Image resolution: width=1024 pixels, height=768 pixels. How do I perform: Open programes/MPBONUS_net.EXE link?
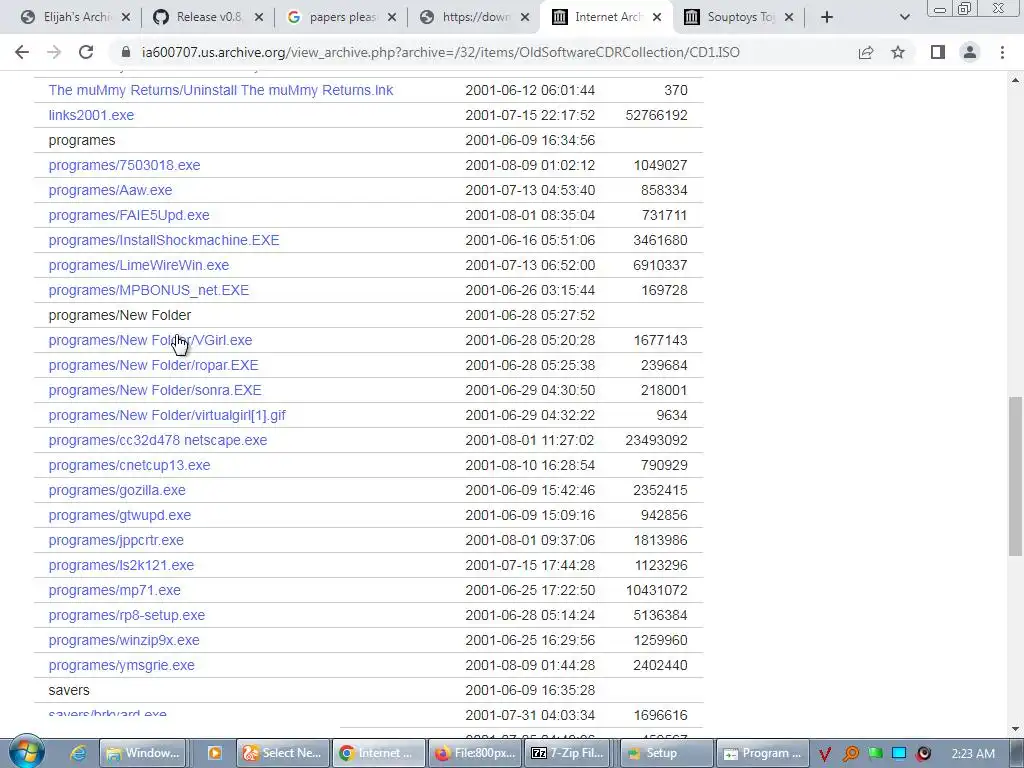(148, 290)
